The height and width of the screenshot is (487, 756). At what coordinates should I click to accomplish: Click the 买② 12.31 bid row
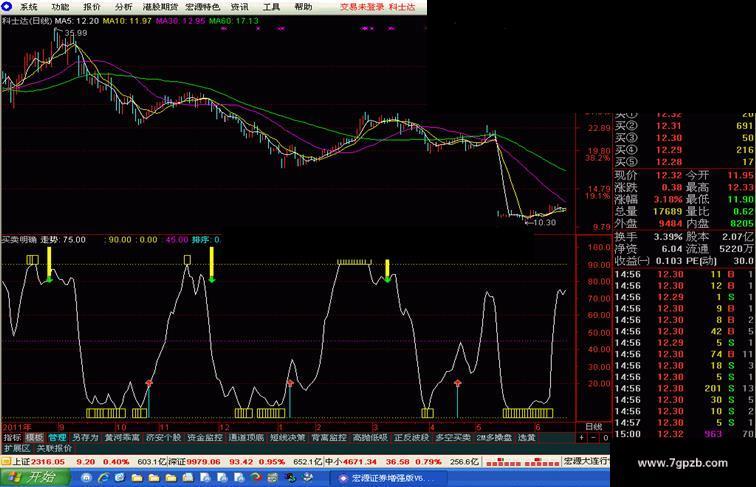(683, 126)
